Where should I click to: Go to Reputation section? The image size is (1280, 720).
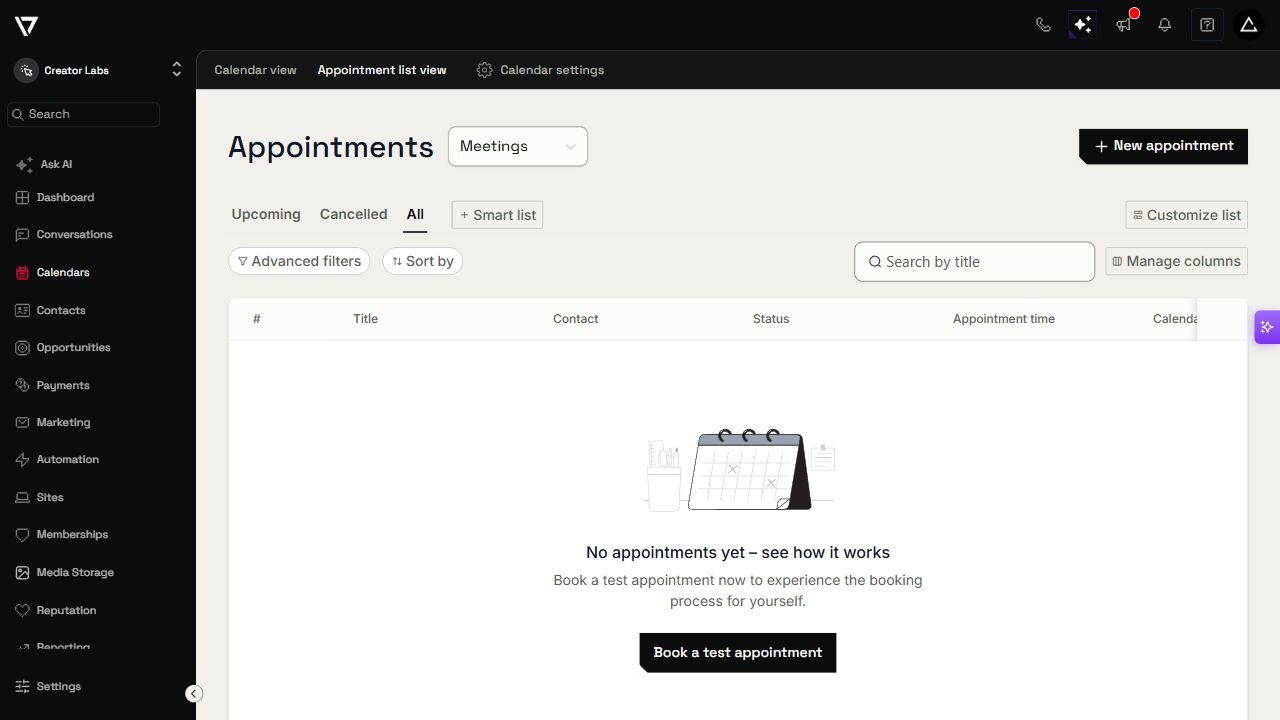56,610
